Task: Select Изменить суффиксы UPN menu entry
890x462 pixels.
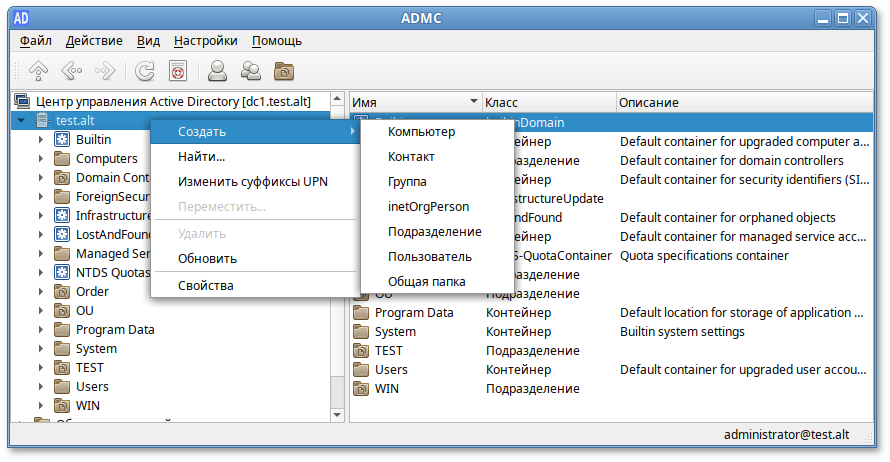Action: [255, 182]
